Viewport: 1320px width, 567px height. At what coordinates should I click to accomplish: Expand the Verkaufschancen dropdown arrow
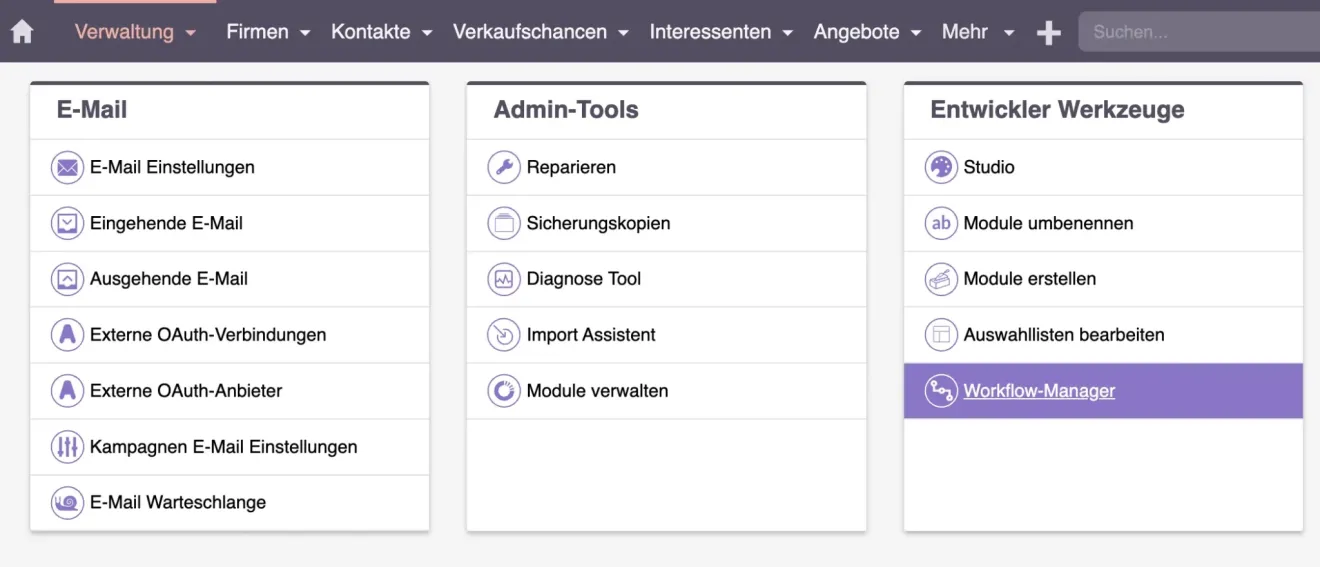[624, 33]
